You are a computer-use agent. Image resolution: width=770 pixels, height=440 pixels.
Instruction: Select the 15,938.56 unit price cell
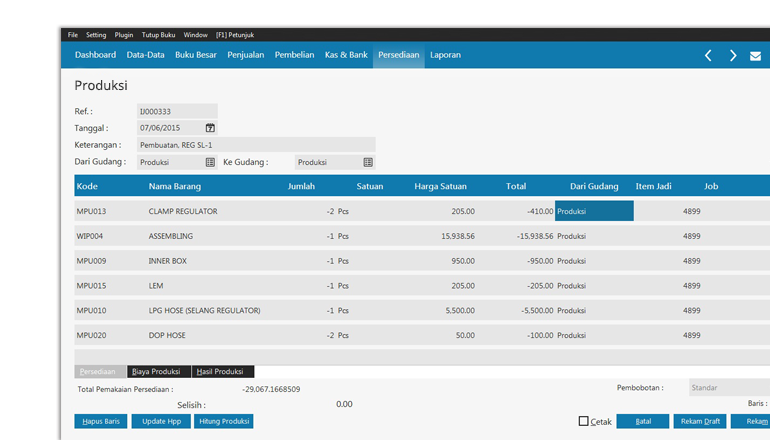tap(458, 236)
